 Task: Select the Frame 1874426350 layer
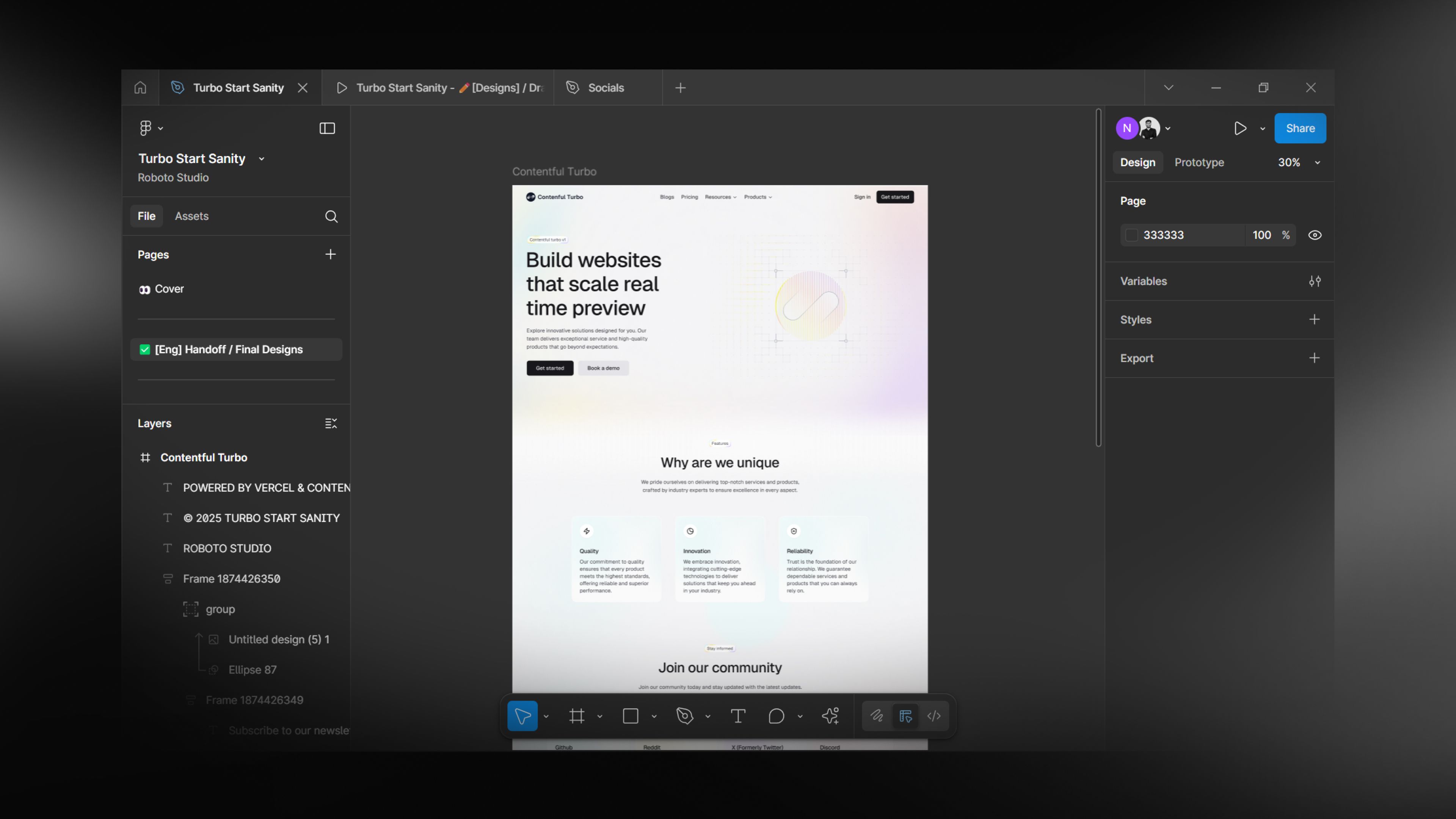click(231, 579)
